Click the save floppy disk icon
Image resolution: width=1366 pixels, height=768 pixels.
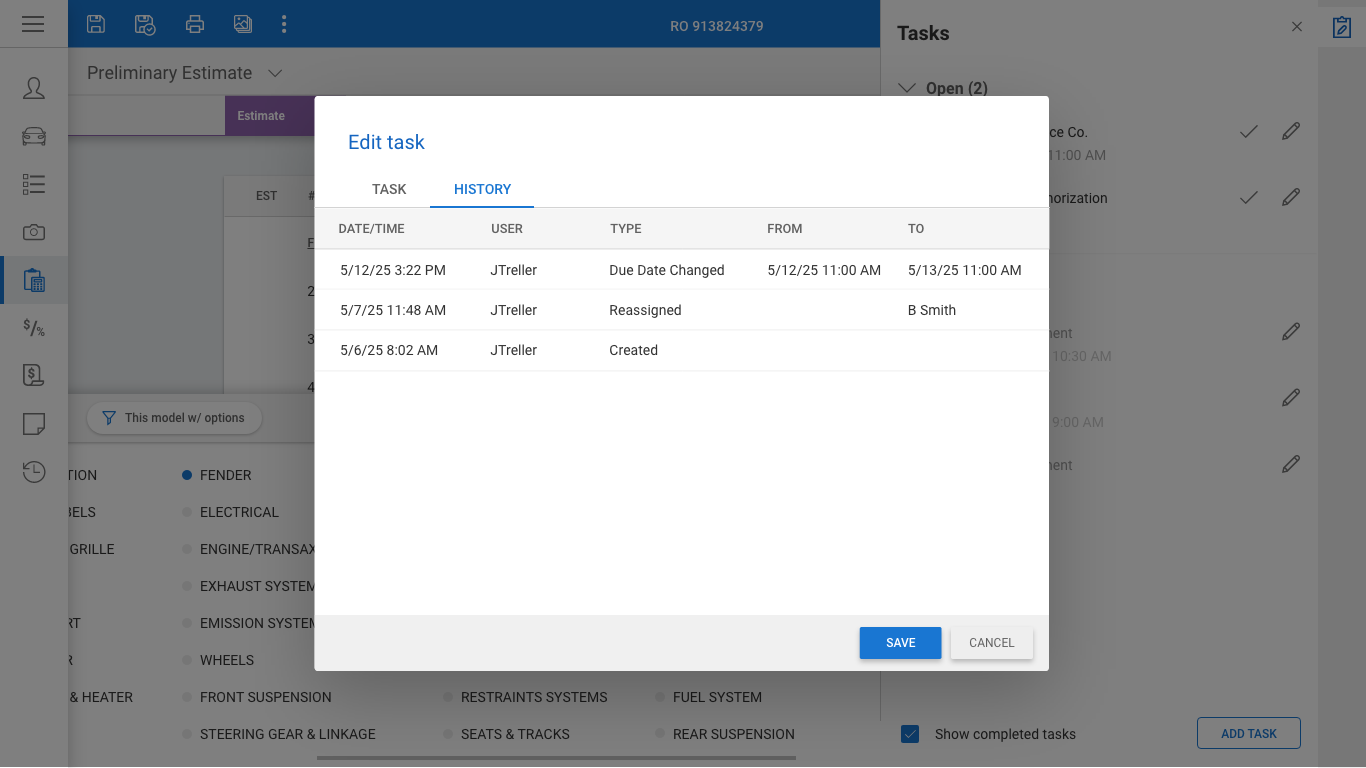click(x=96, y=24)
